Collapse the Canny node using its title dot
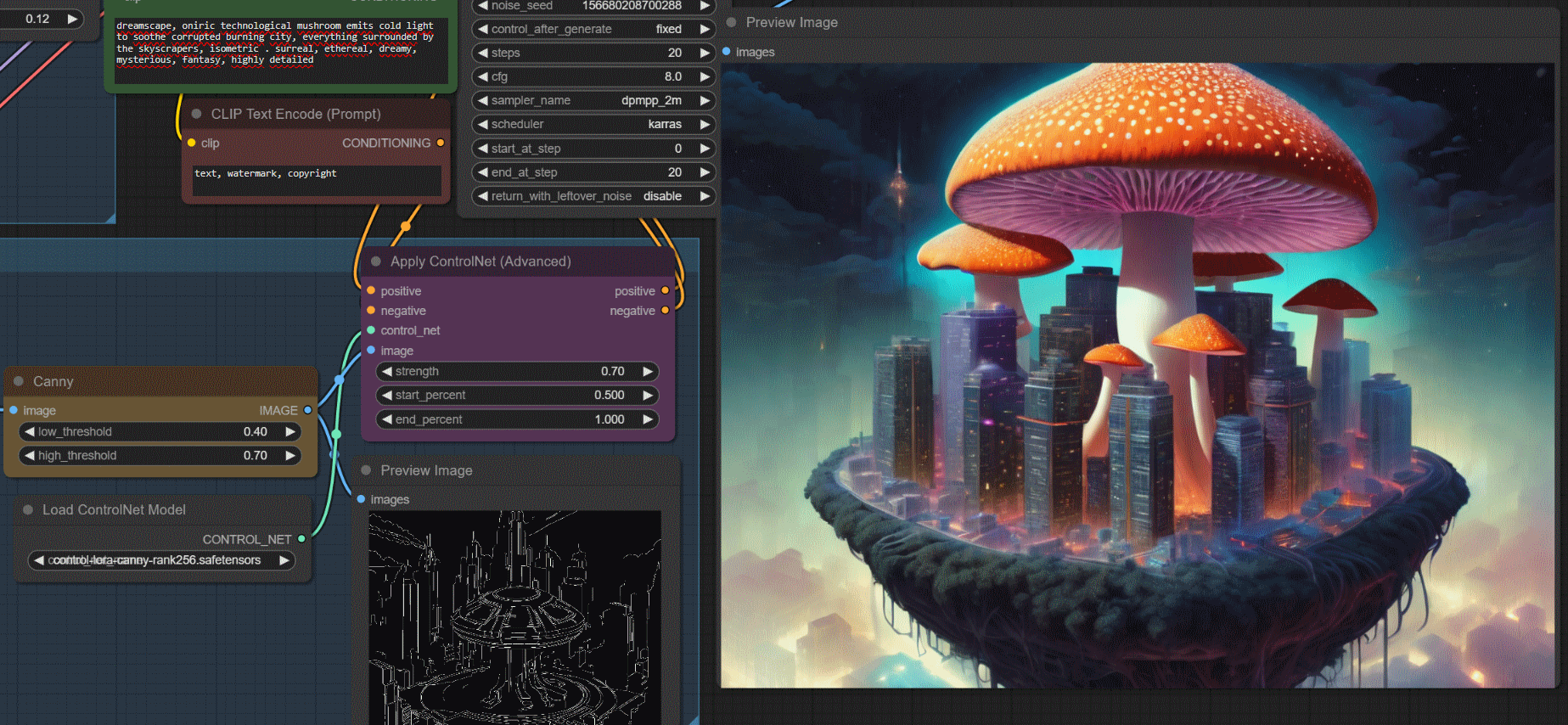Screen dimensions: 1568x725 [19, 382]
